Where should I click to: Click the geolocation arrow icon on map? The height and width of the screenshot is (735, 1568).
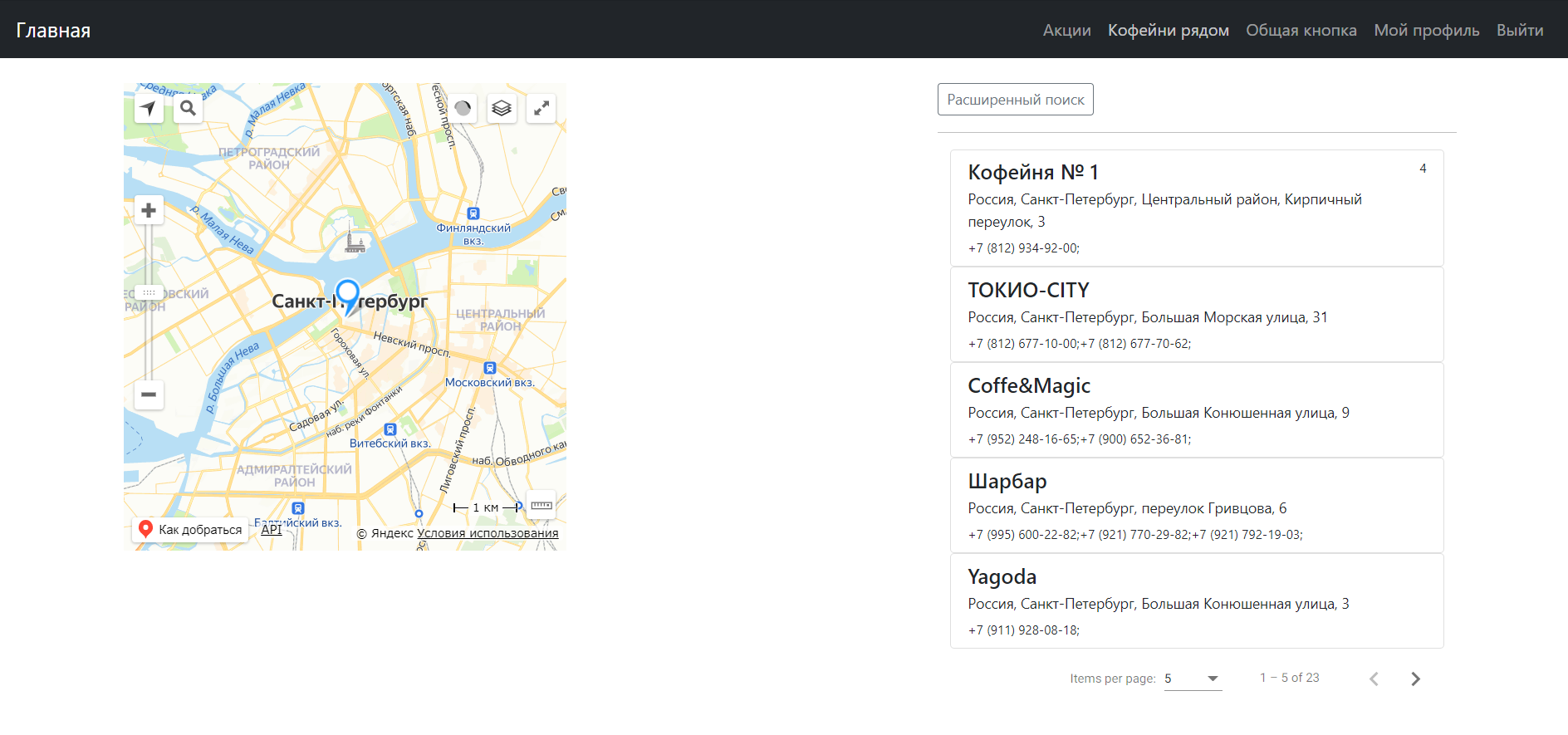[x=149, y=108]
